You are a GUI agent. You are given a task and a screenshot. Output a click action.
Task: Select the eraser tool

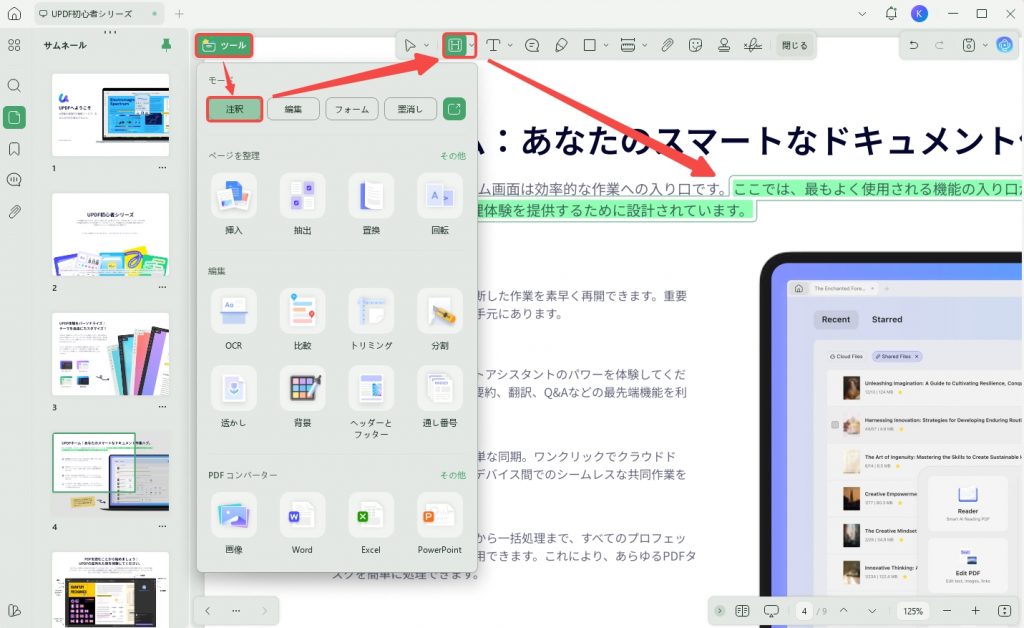click(x=561, y=45)
